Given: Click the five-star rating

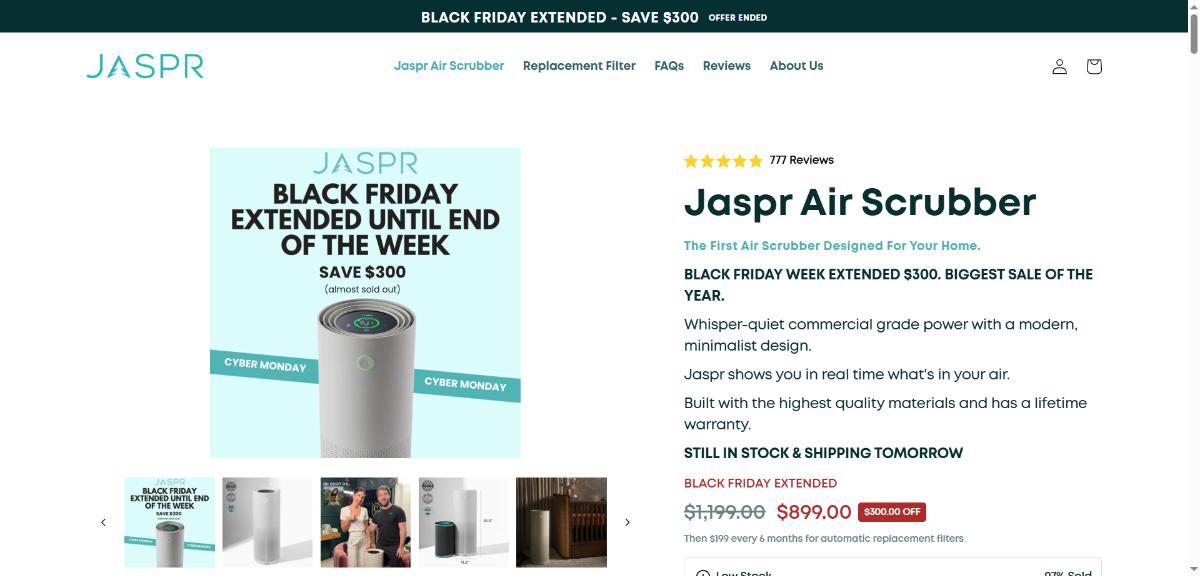Looking at the screenshot, I should 723,160.
